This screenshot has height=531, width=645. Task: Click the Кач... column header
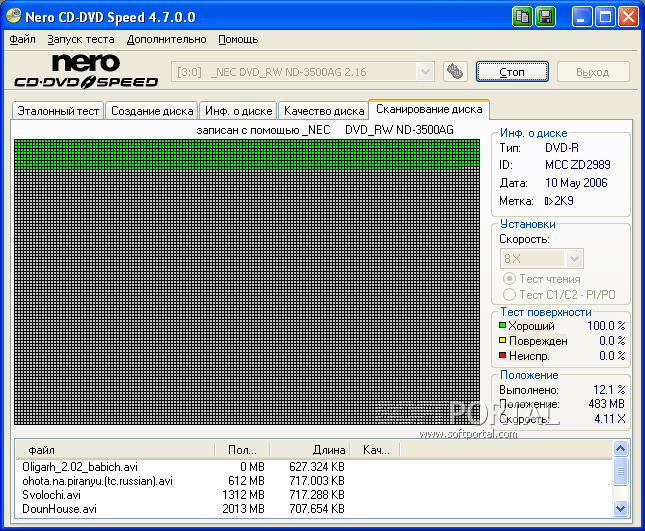[x=375, y=450]
